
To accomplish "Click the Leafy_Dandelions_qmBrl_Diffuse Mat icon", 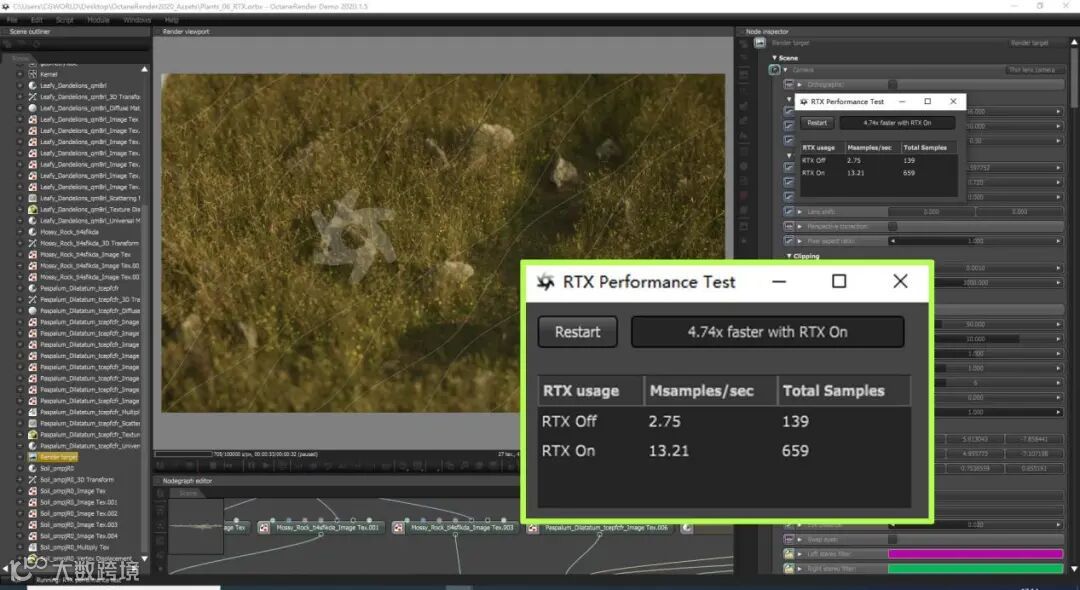I will [x=32, y=108].
